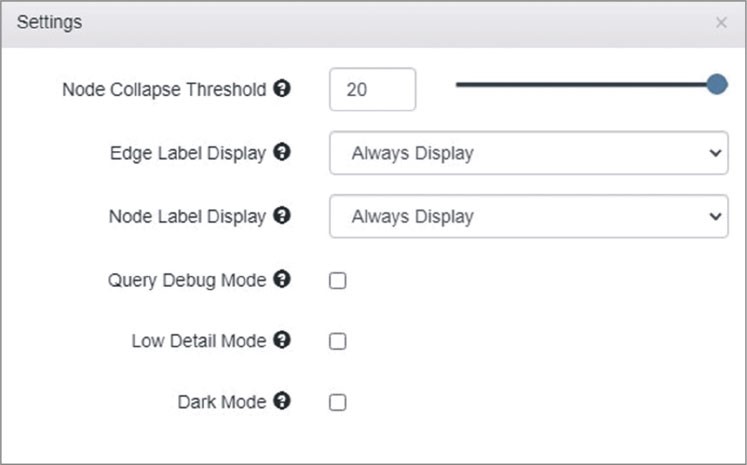Enable the Query Debug Mode checkbox

coord(338,280)
